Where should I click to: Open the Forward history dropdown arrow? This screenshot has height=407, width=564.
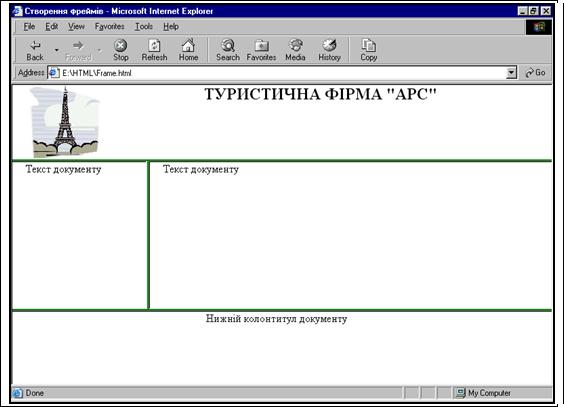coord(100,50)
